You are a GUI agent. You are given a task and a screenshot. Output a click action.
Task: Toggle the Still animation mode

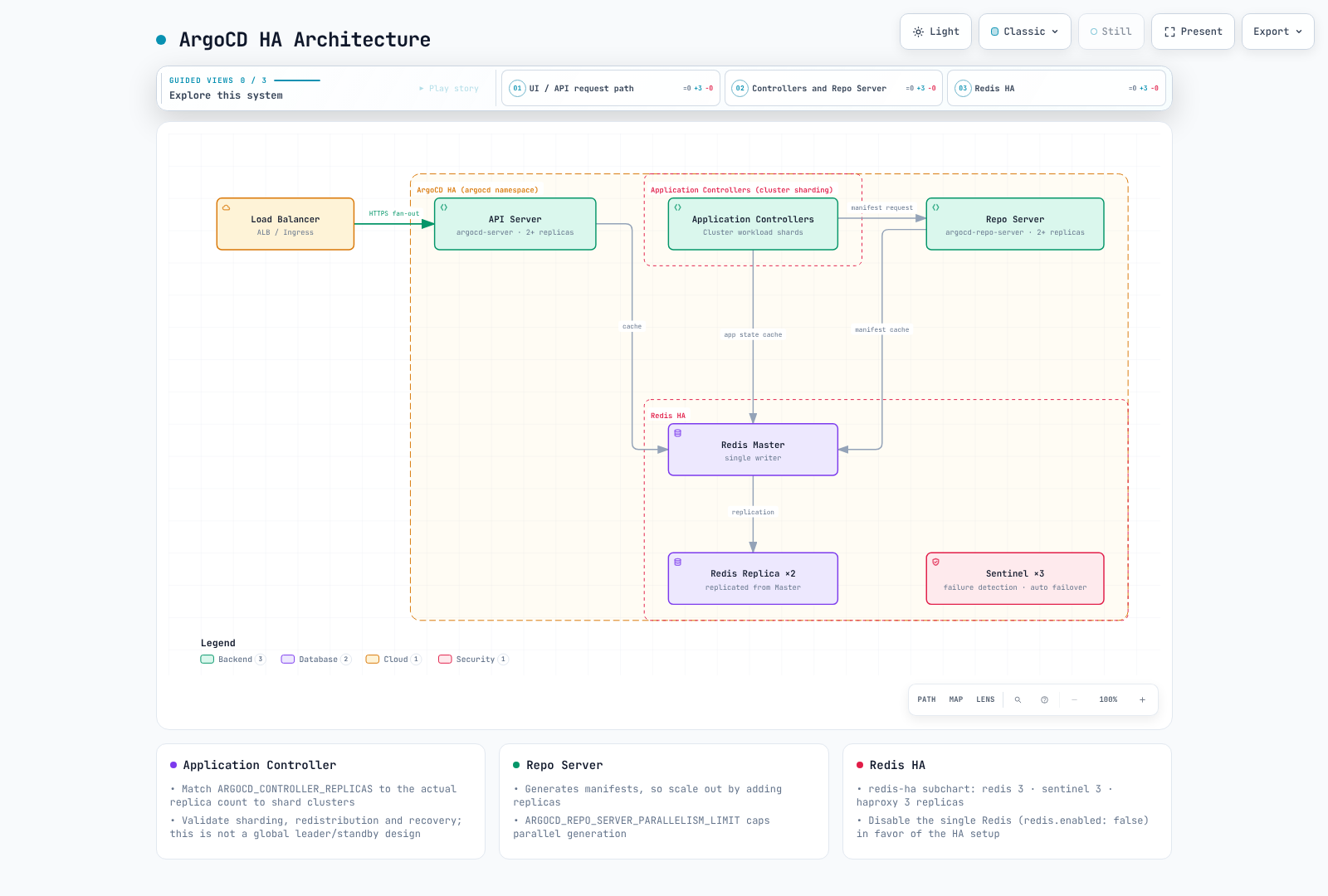1111,32
